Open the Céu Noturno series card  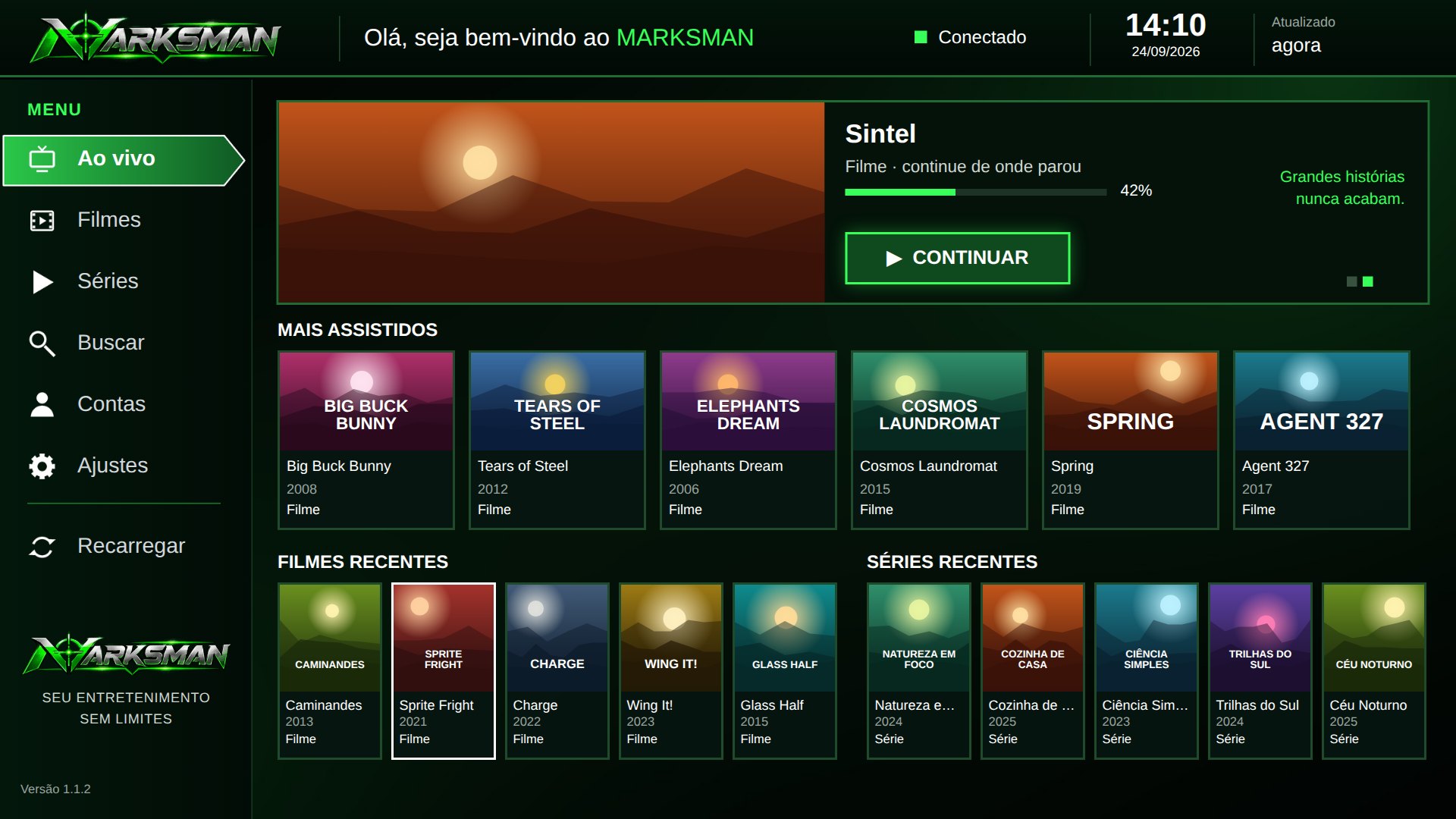pyautogui.click(x=1374, y=671)
